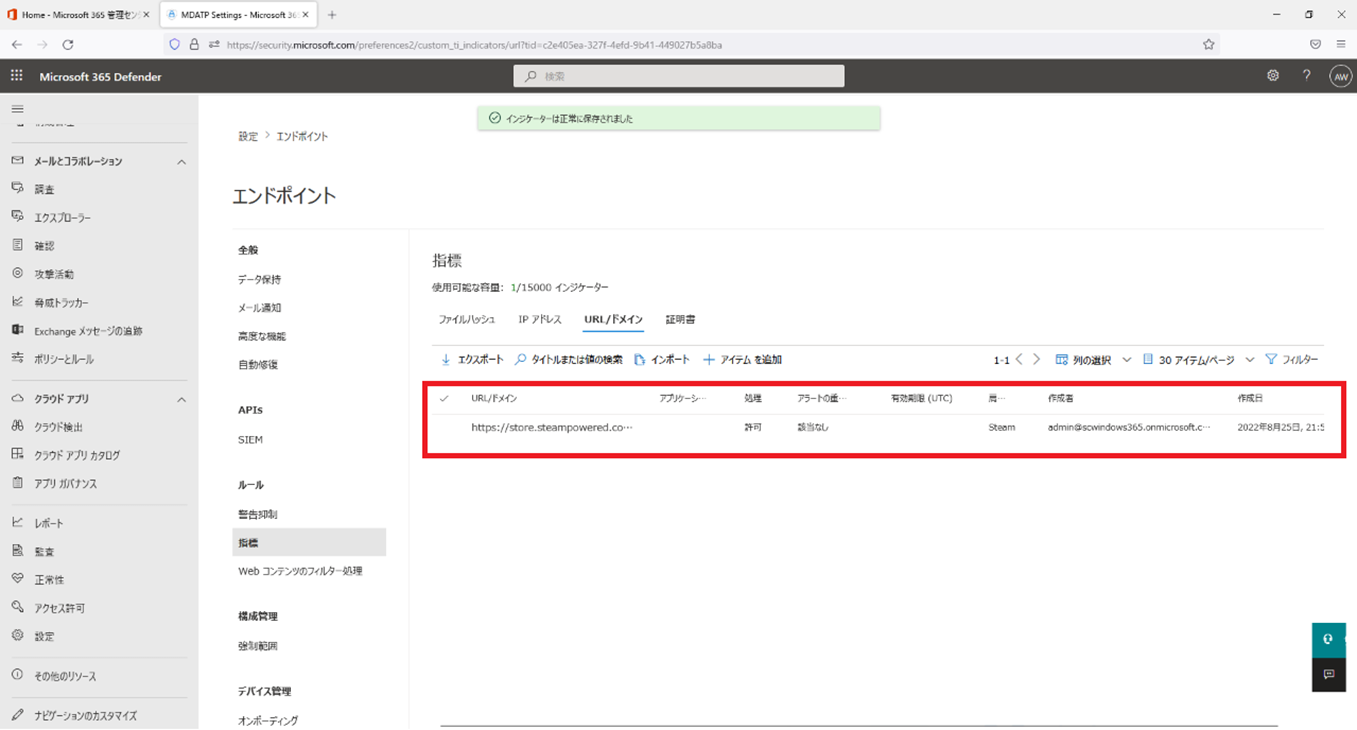
Task: Switch to the 証明書 tab
Action: (x=680, y=320)
